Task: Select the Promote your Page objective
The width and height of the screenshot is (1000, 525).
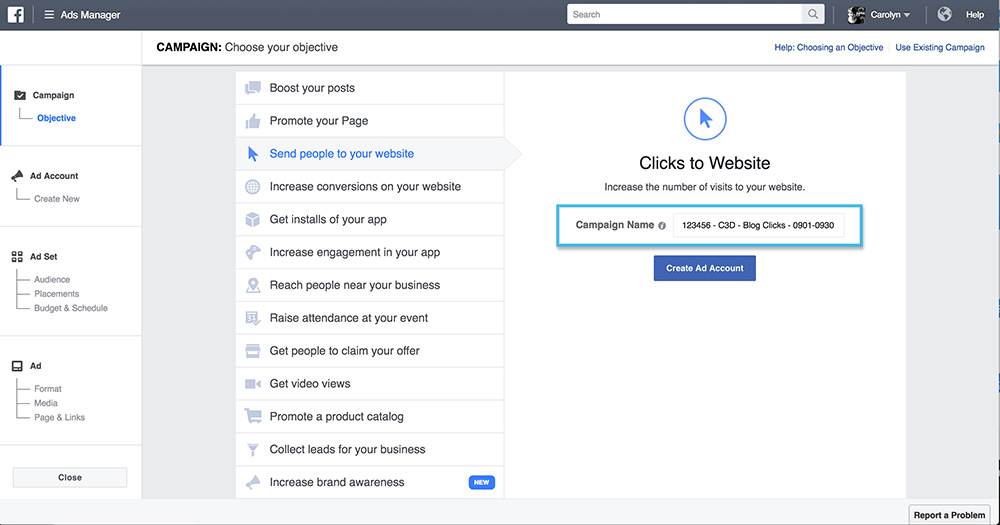Action: click(x=370, y=121)
